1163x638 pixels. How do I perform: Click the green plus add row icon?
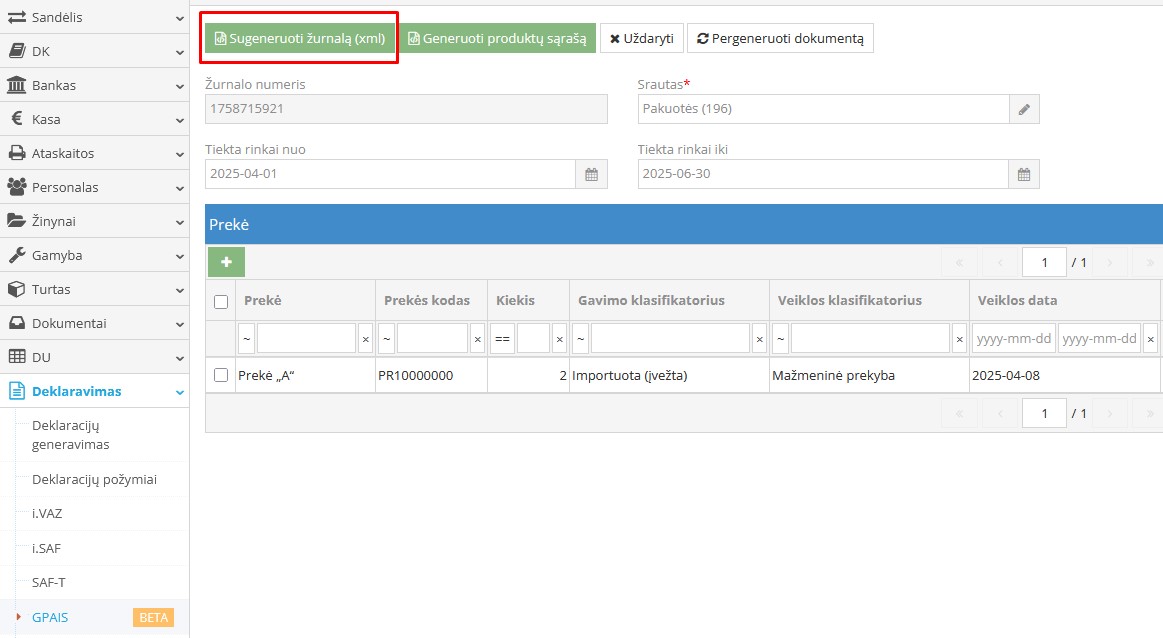tap(226, 262)
